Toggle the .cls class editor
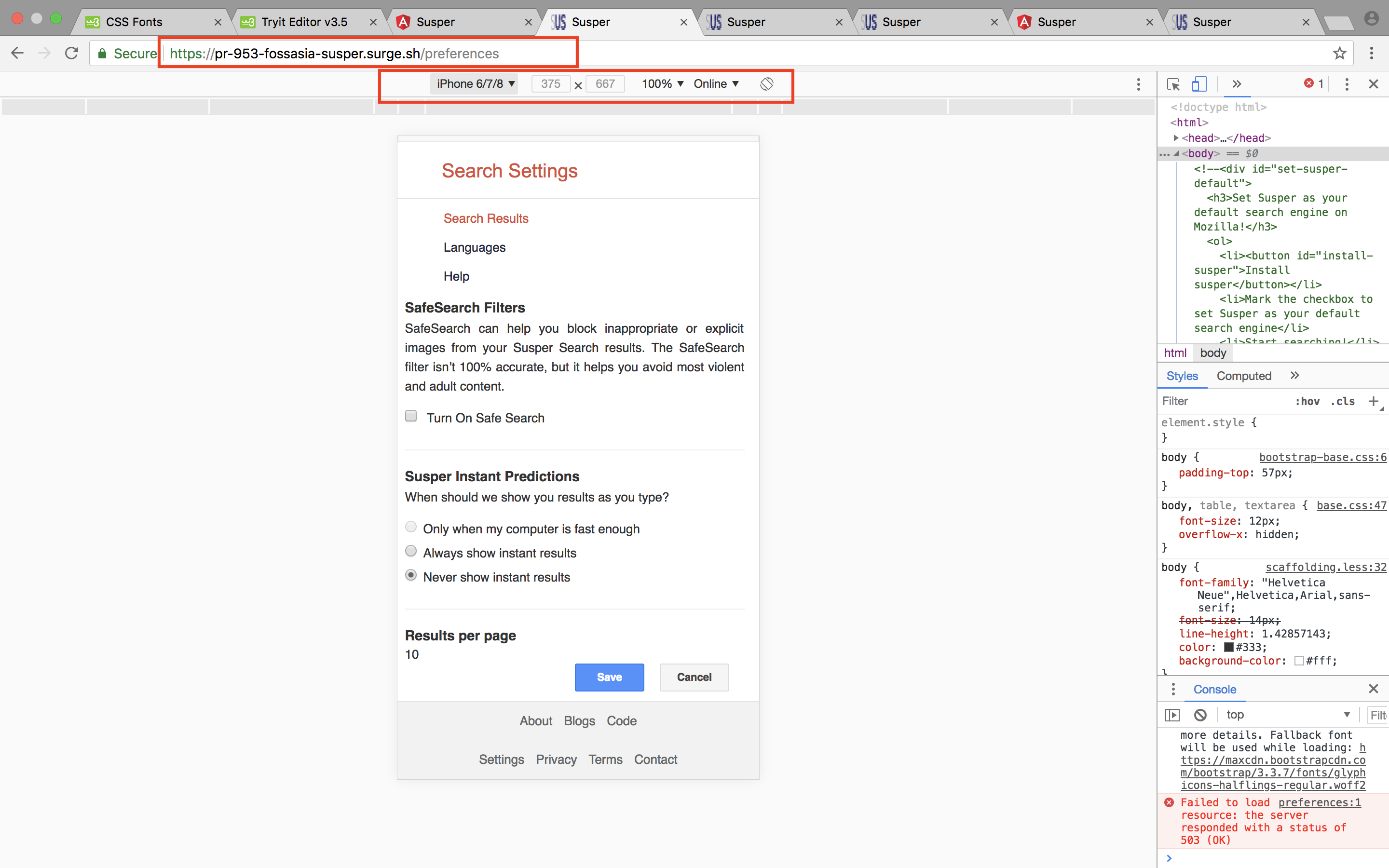The image size is (1389, 868). [1343, 401]
